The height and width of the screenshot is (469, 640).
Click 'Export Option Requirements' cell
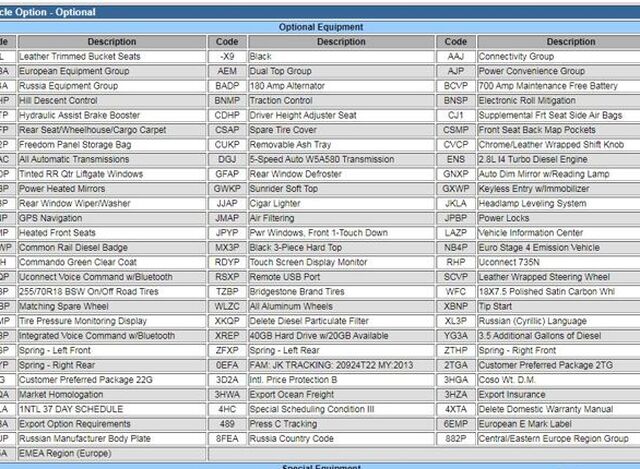point(112,424)
